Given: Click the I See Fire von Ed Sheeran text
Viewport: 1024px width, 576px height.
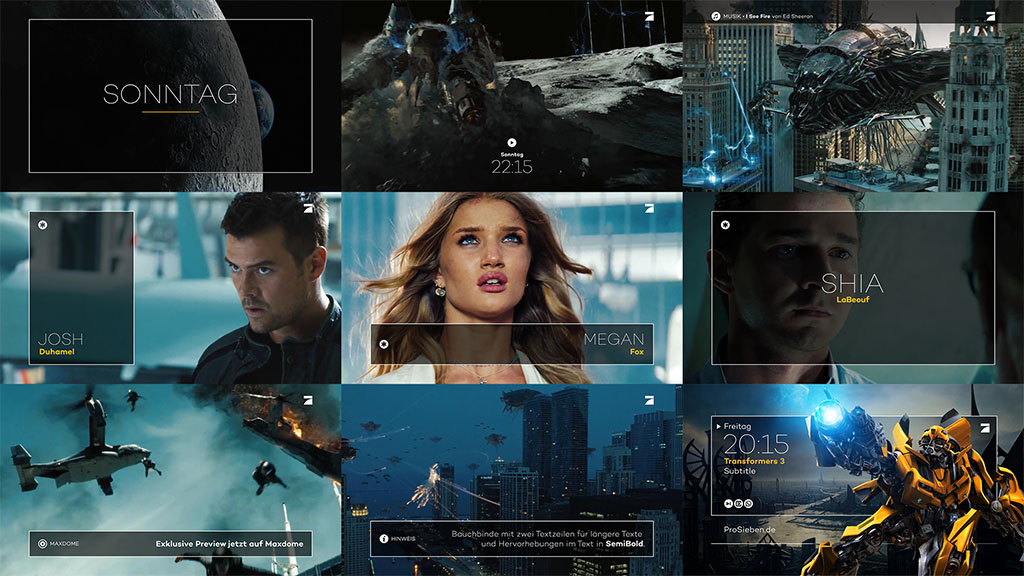Looking at the screenshot, I should coord(780,16).
